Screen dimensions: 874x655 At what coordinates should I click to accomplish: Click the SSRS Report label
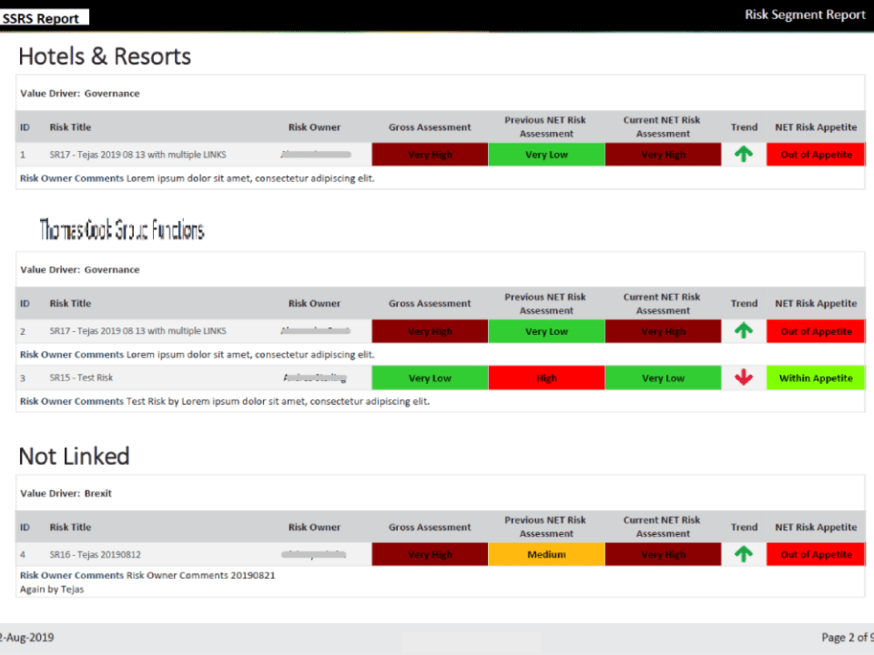click(42, 18)
